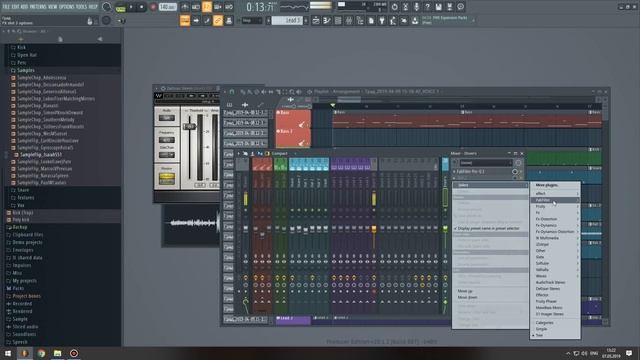The image size is (640, 360).
Task: Choose 'More plugins...' in plugin menu
Action: (547, 185)
